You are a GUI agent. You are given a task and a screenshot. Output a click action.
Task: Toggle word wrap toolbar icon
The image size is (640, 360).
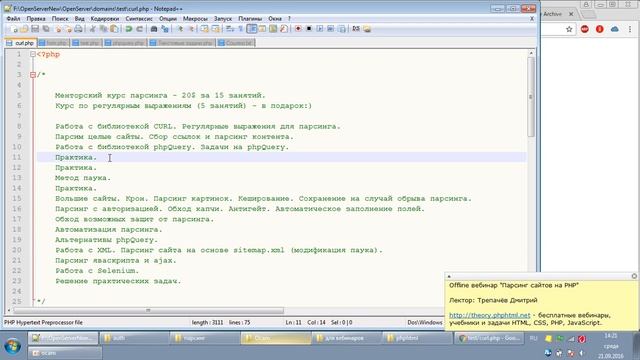click(x=230, y=29)
